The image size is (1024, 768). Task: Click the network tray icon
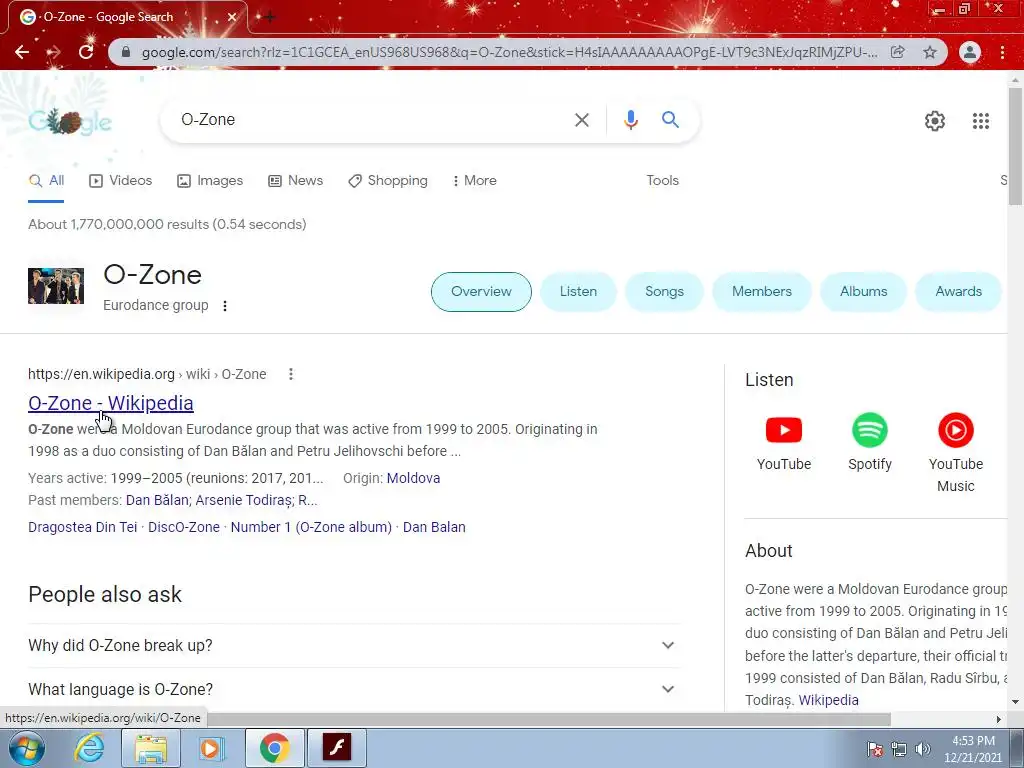(x=899, y=749)
